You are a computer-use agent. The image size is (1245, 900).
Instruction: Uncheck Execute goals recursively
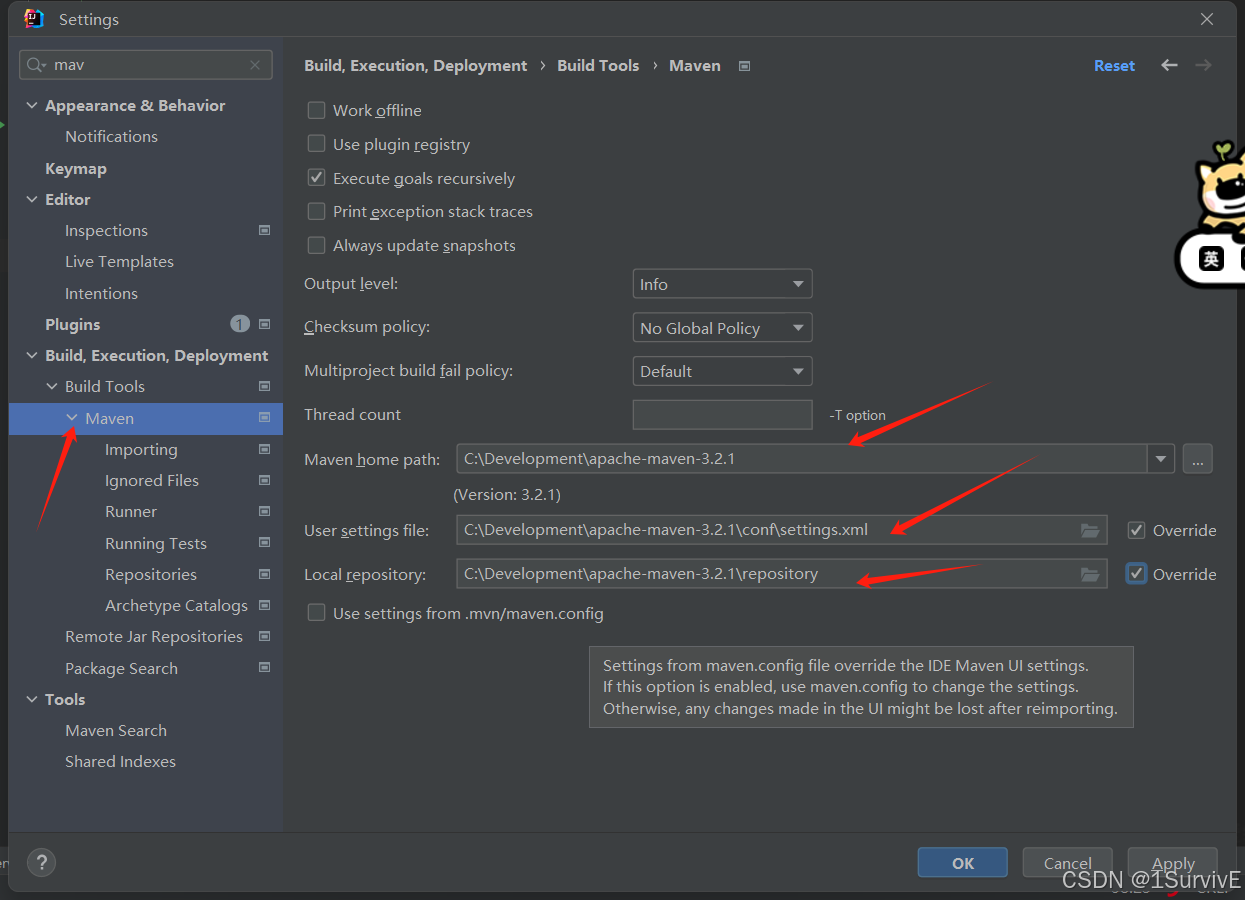316,178
